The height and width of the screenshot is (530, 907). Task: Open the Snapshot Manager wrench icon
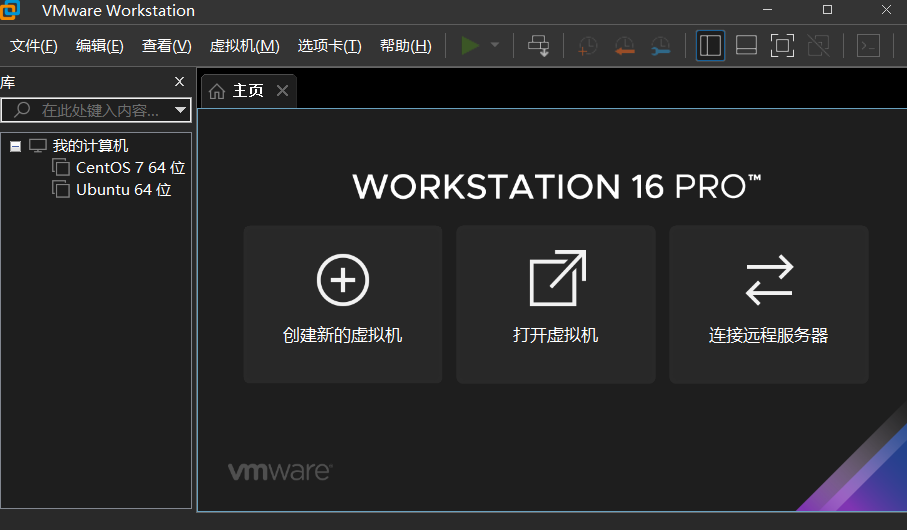660,46
